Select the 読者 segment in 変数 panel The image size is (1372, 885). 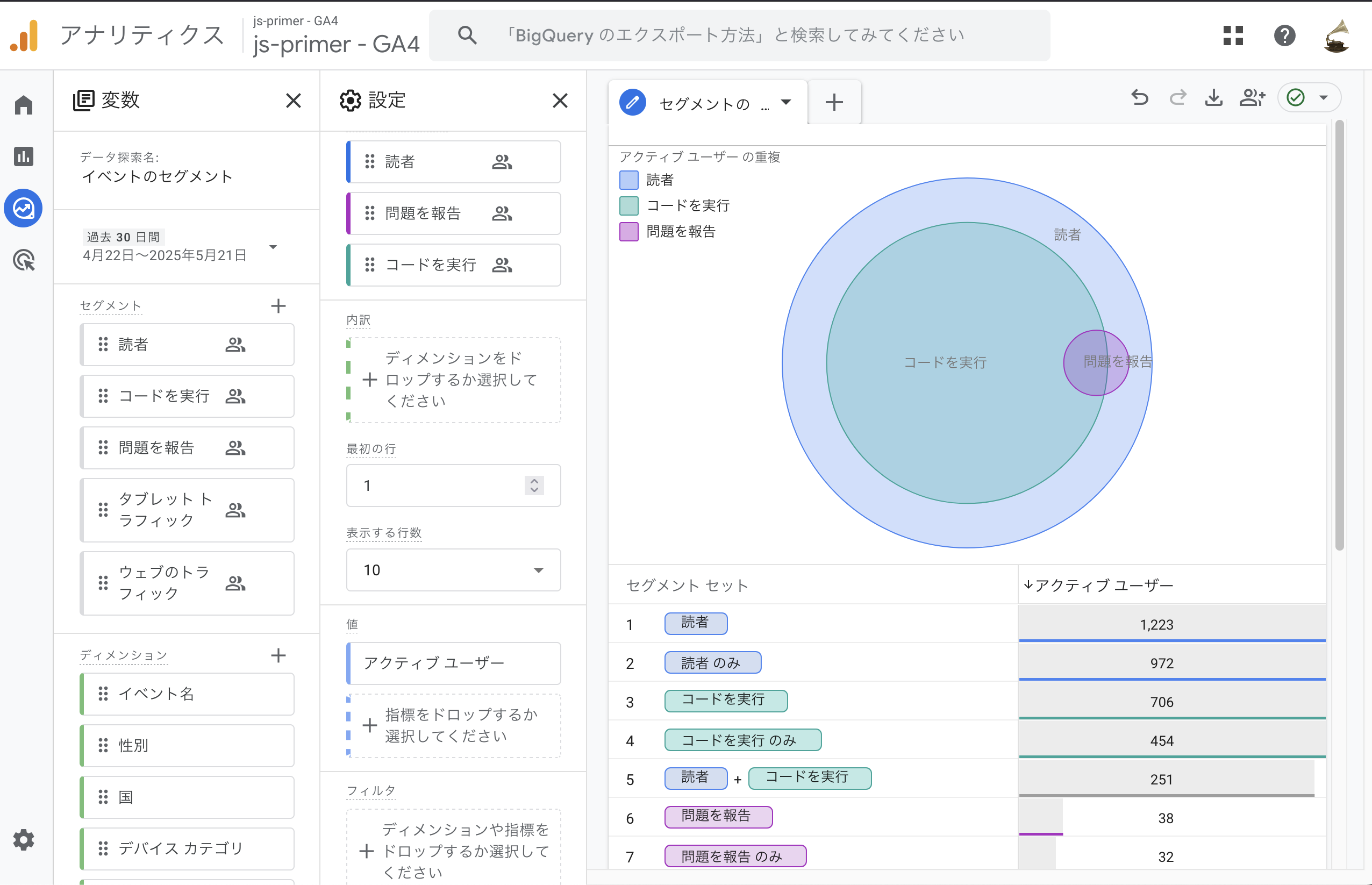187,345
